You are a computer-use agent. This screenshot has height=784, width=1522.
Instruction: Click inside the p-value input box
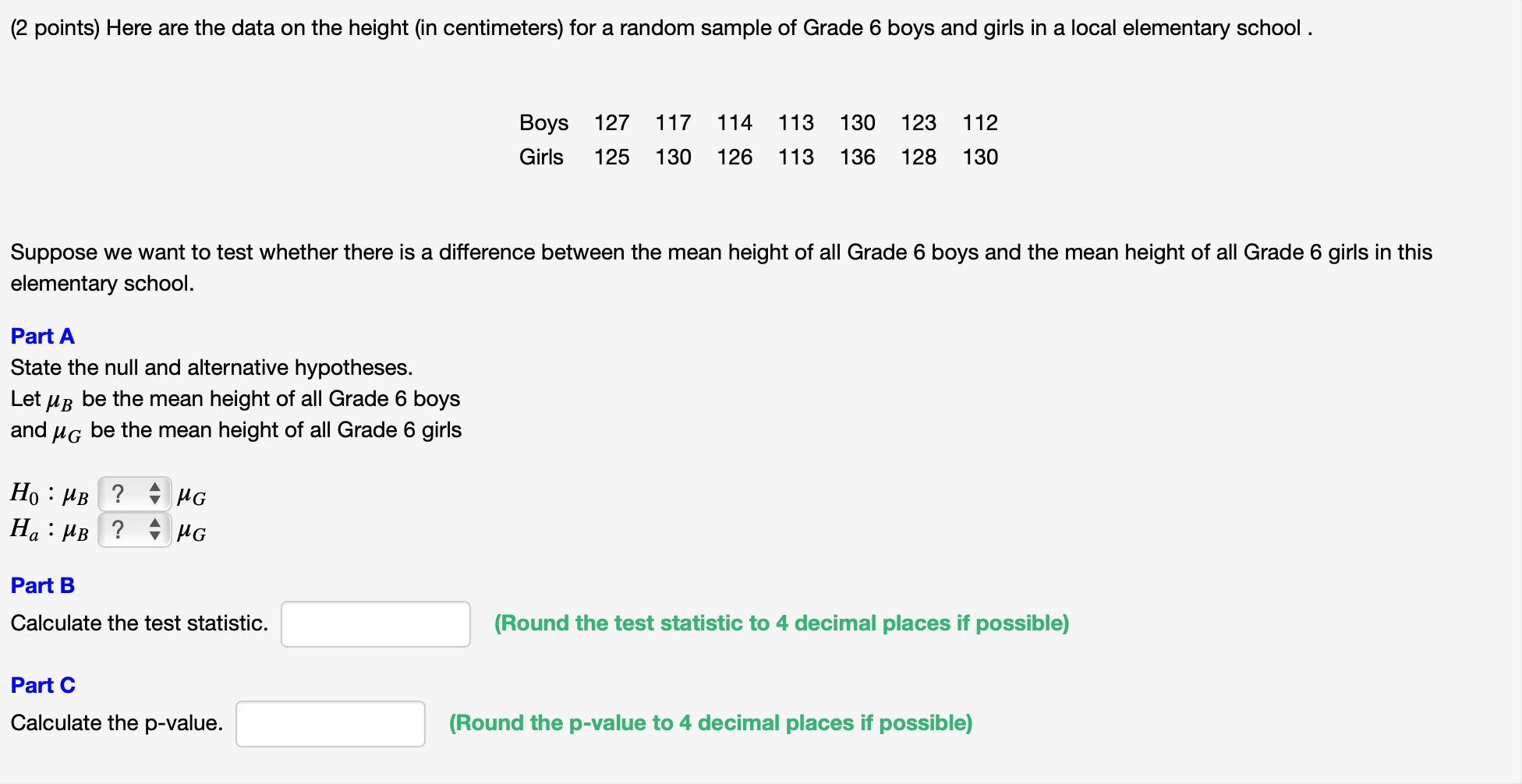330,723
